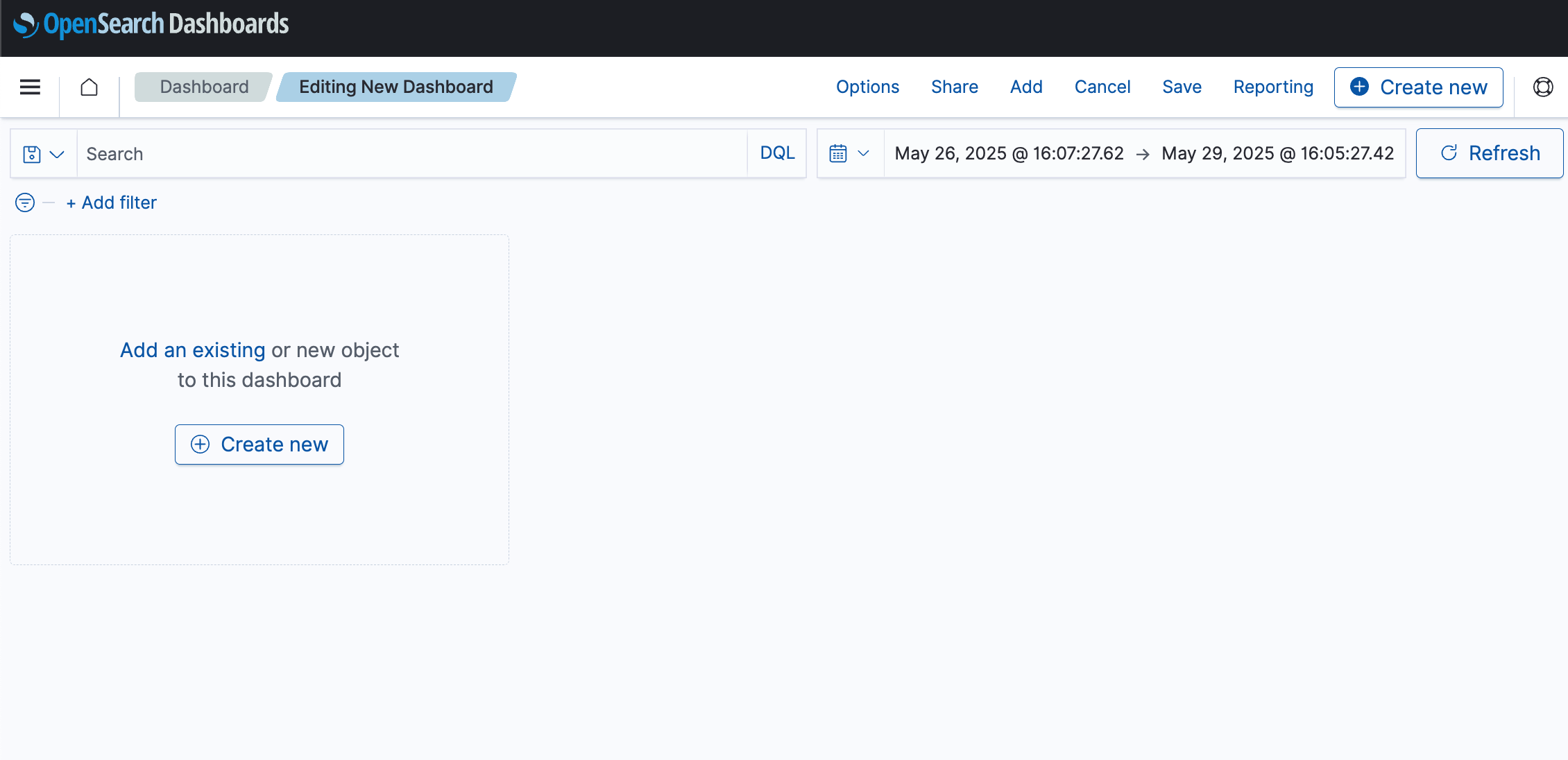Expand saved queries chevron dropdown
Viewport: 1568px width, 760px height.
pyautogui.click(x=58, y=154)
